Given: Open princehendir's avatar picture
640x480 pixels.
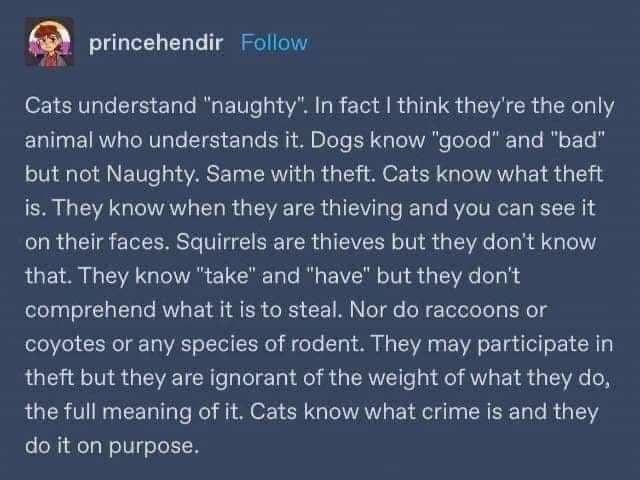Looking at the screenshot, I should coord(47,42).
